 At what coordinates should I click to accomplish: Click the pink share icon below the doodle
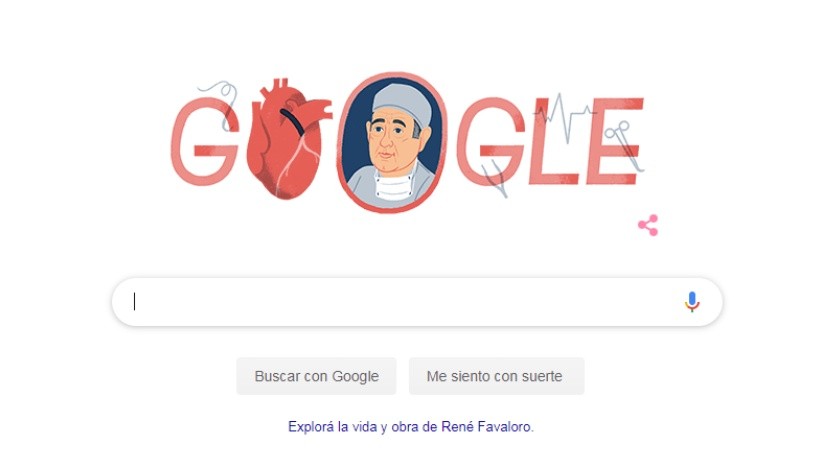(x=648, y=226)
